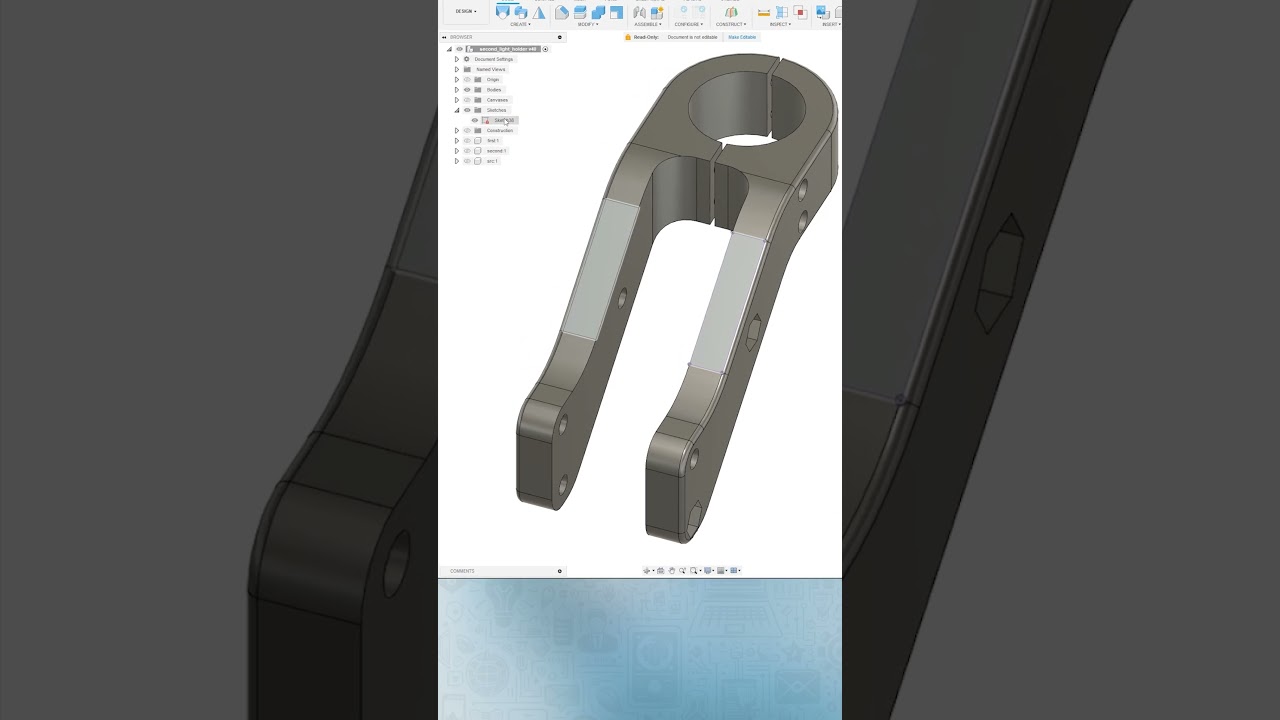This screenshot has width=1280, height=720.
Task: Select the Zoom Window magnifier icon
Action: (x=693, y=571)
